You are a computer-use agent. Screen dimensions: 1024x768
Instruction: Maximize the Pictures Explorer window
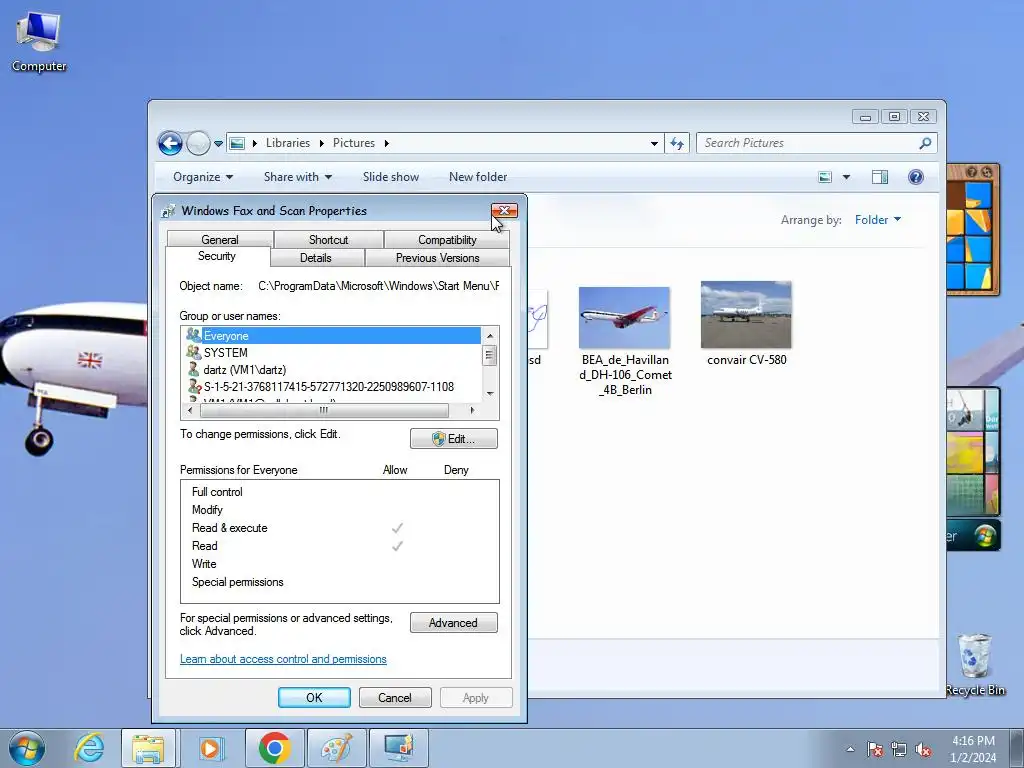894,117
